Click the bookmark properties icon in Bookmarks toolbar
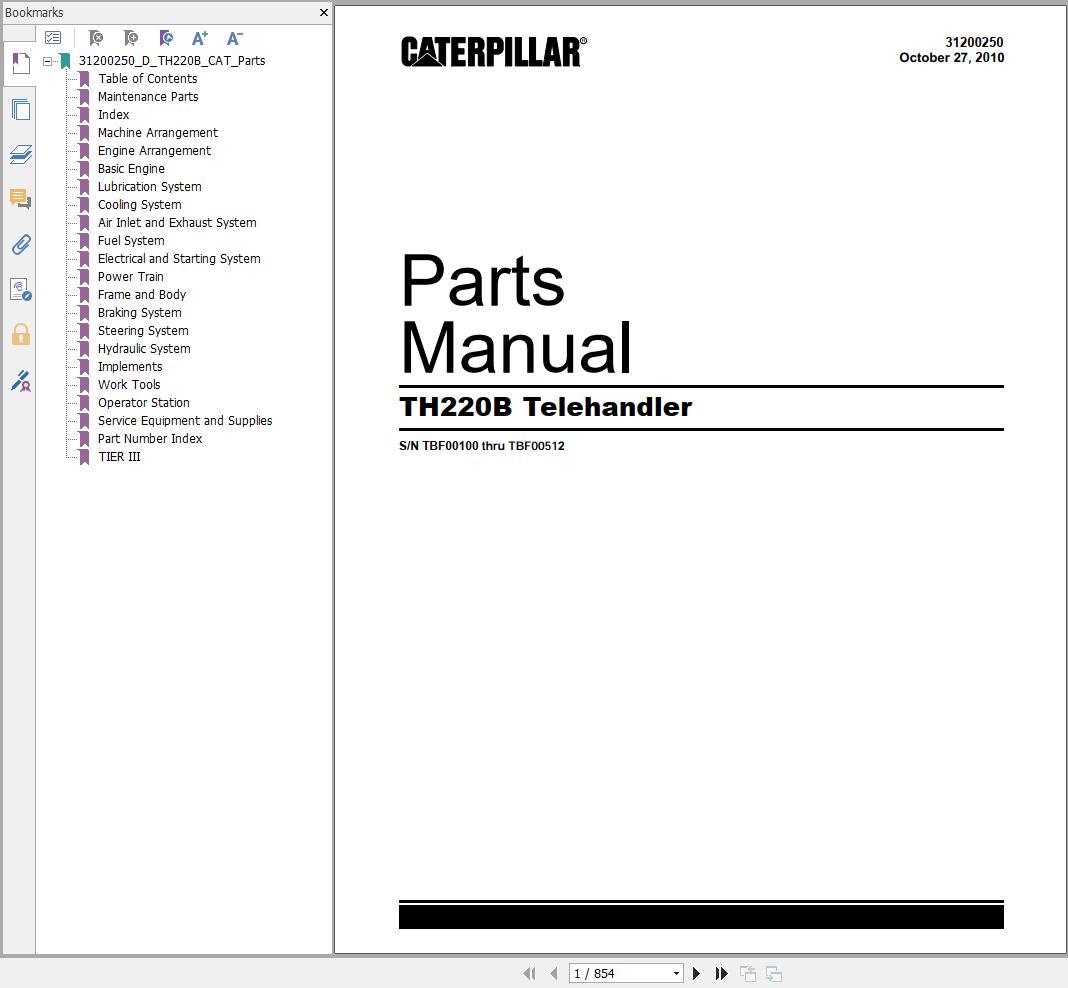This screenshot has height=988, width=1068. click(166, 38)
